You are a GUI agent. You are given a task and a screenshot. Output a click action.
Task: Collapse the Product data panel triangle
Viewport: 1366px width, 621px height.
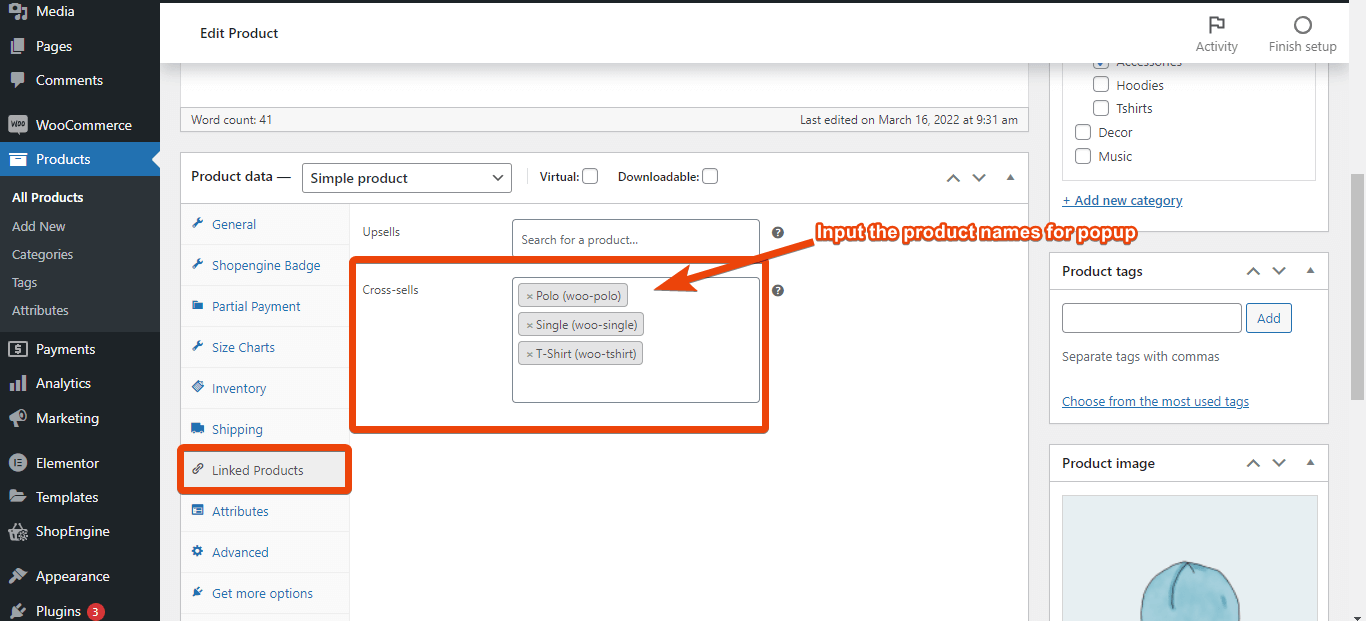click(1010, 177)
